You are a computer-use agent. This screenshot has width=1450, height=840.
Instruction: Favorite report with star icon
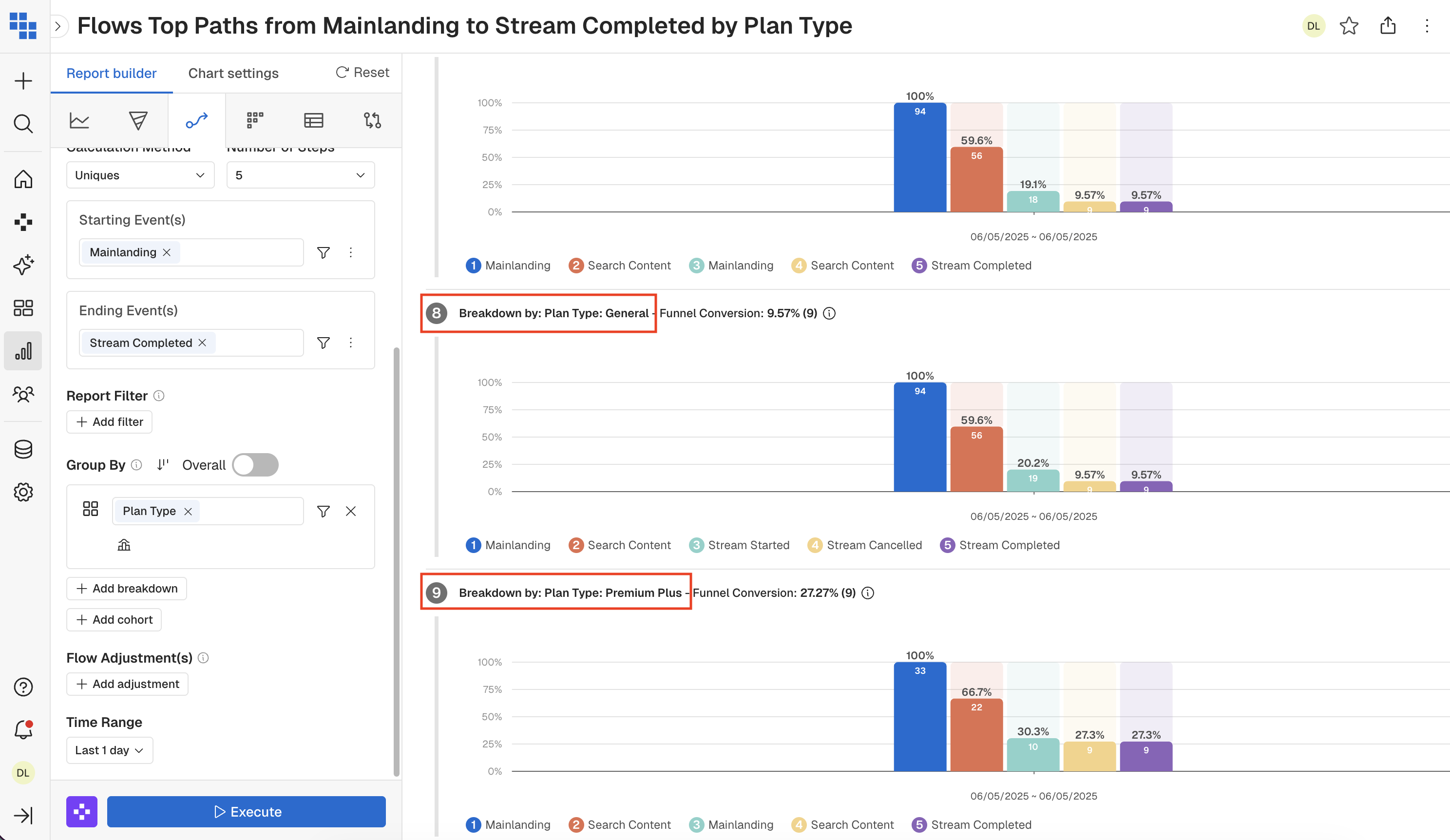[x=1349, y=26]
